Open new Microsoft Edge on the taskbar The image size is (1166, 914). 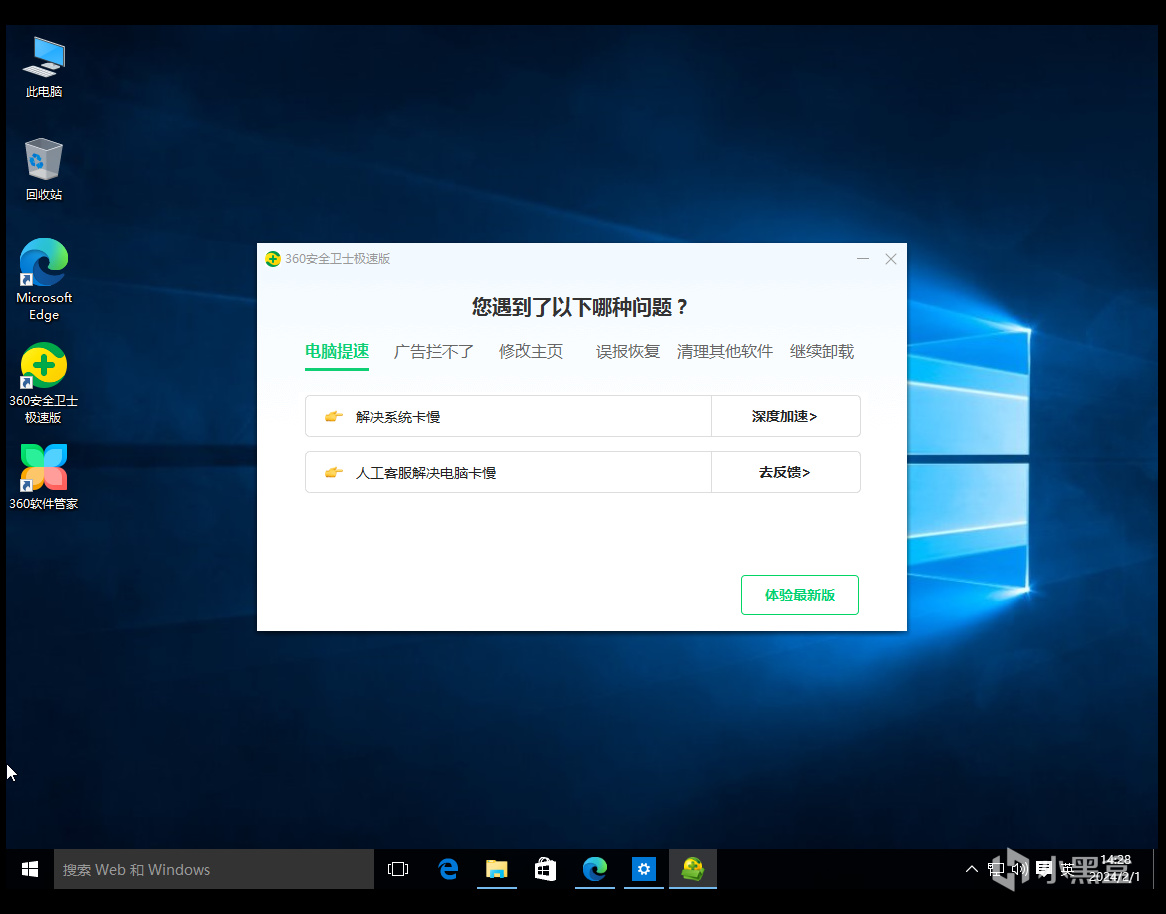click(x=595, y=869)
